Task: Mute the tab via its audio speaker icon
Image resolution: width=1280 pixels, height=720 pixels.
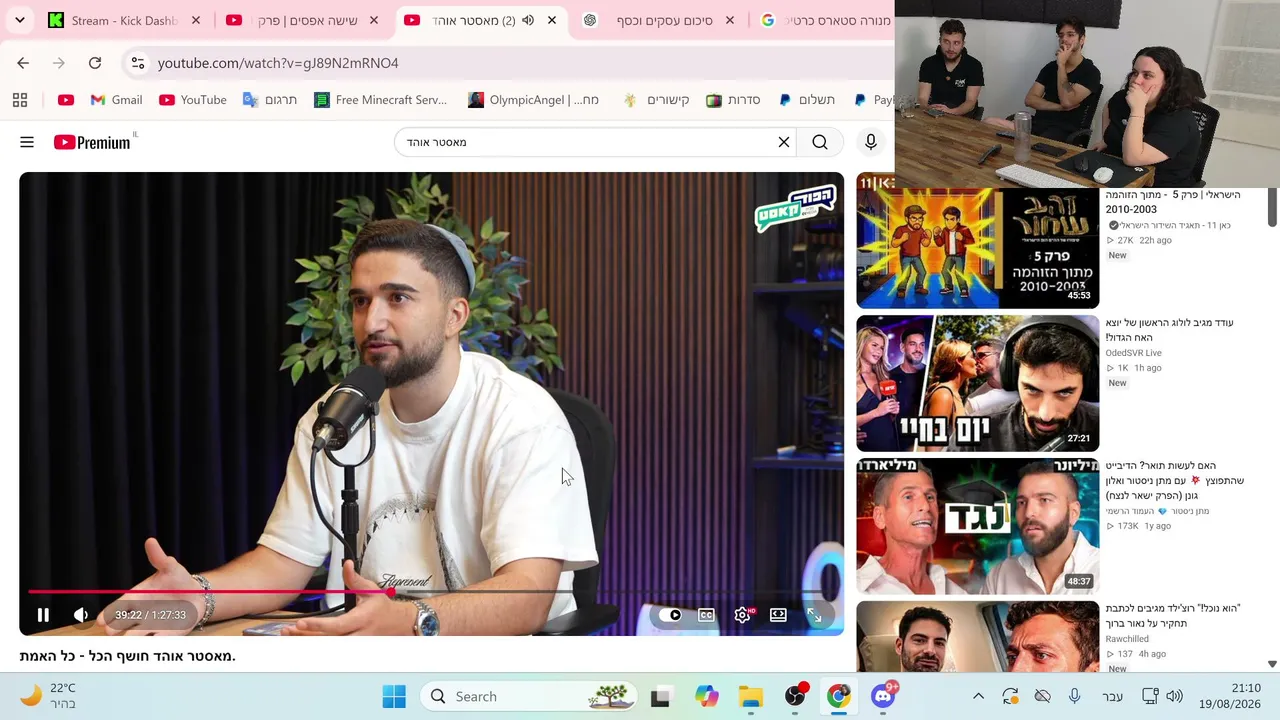Action: (x=528, y=20)
